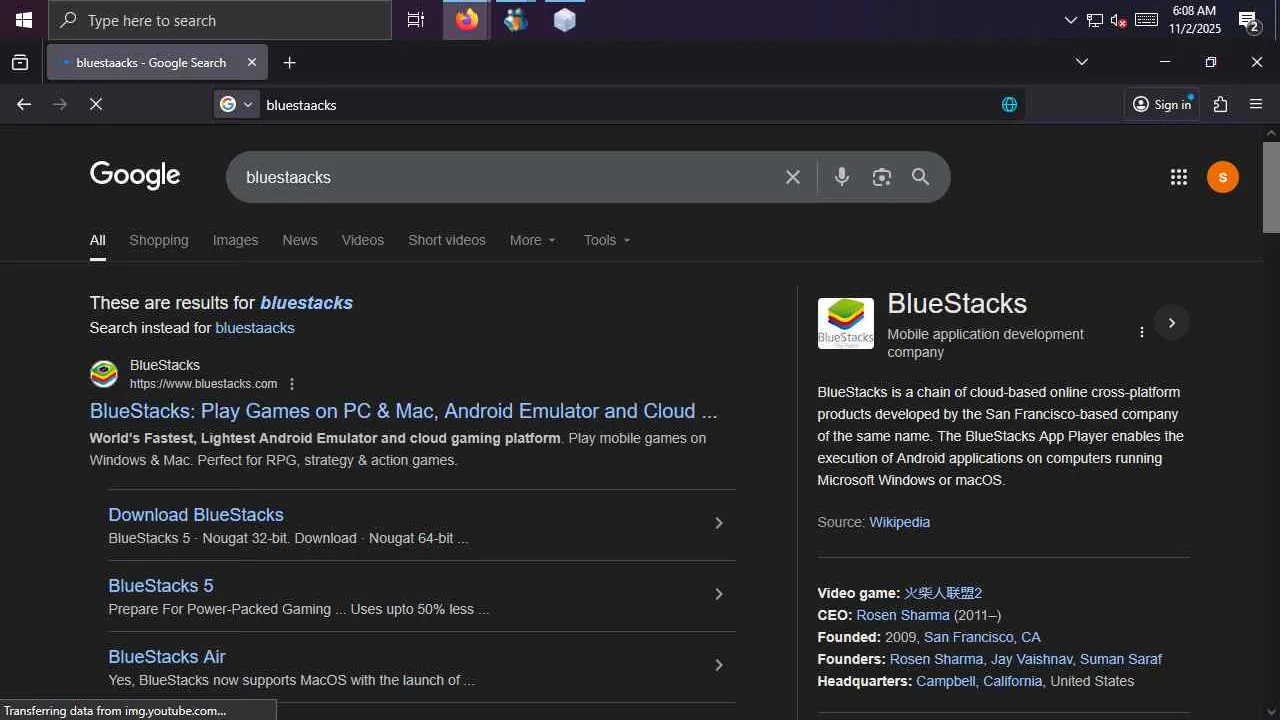Sign in to Firefox account
Image resolution: width=1280 pixels, height=720 pixels.
pos(1162,104)
